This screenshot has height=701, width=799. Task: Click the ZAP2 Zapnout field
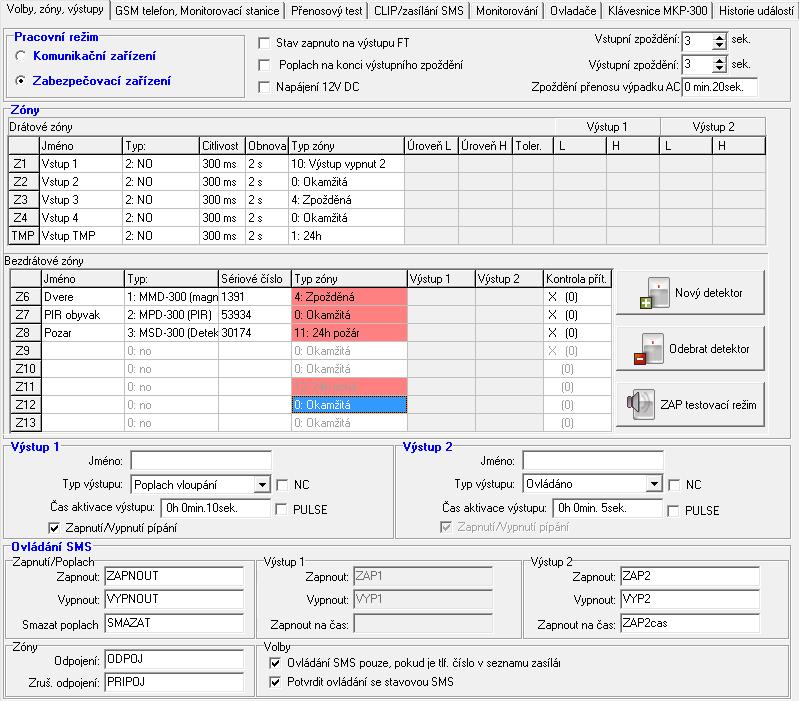tap(690, 576)
